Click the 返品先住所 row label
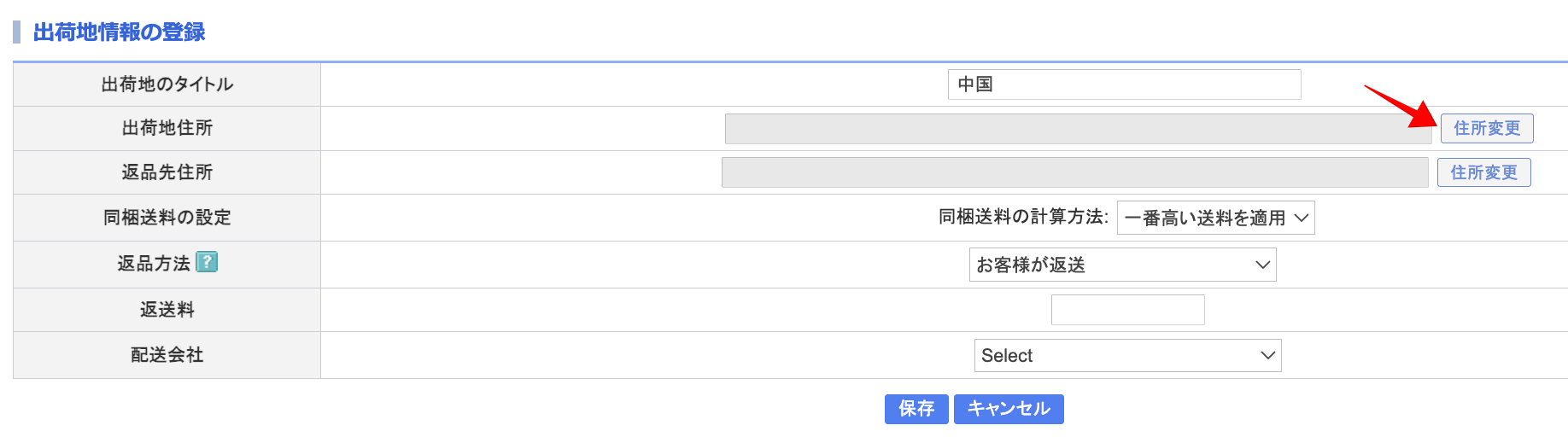 pos(167,172)
